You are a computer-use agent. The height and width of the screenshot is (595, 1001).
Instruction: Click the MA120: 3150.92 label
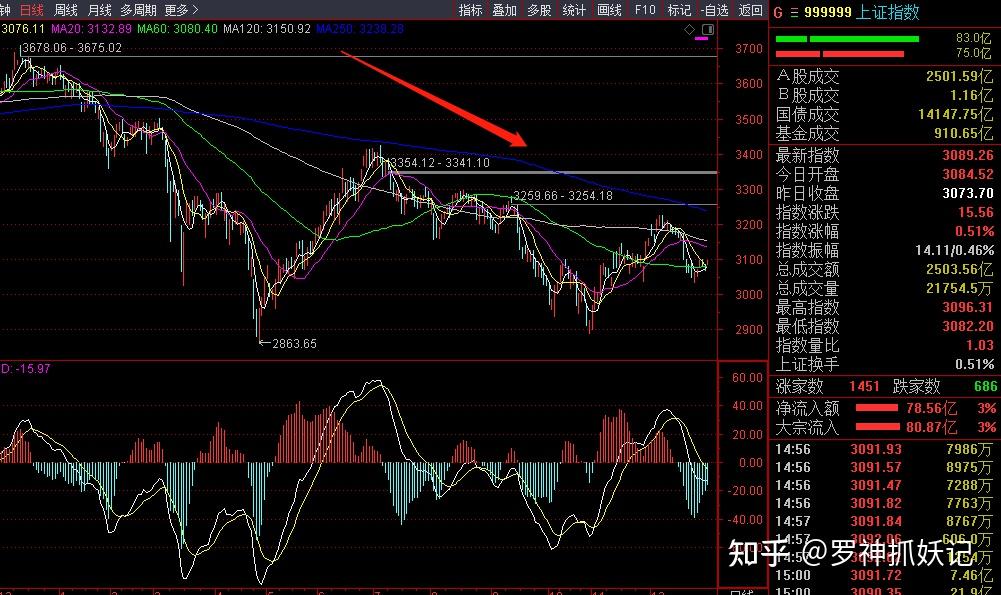tap(267, 29)
